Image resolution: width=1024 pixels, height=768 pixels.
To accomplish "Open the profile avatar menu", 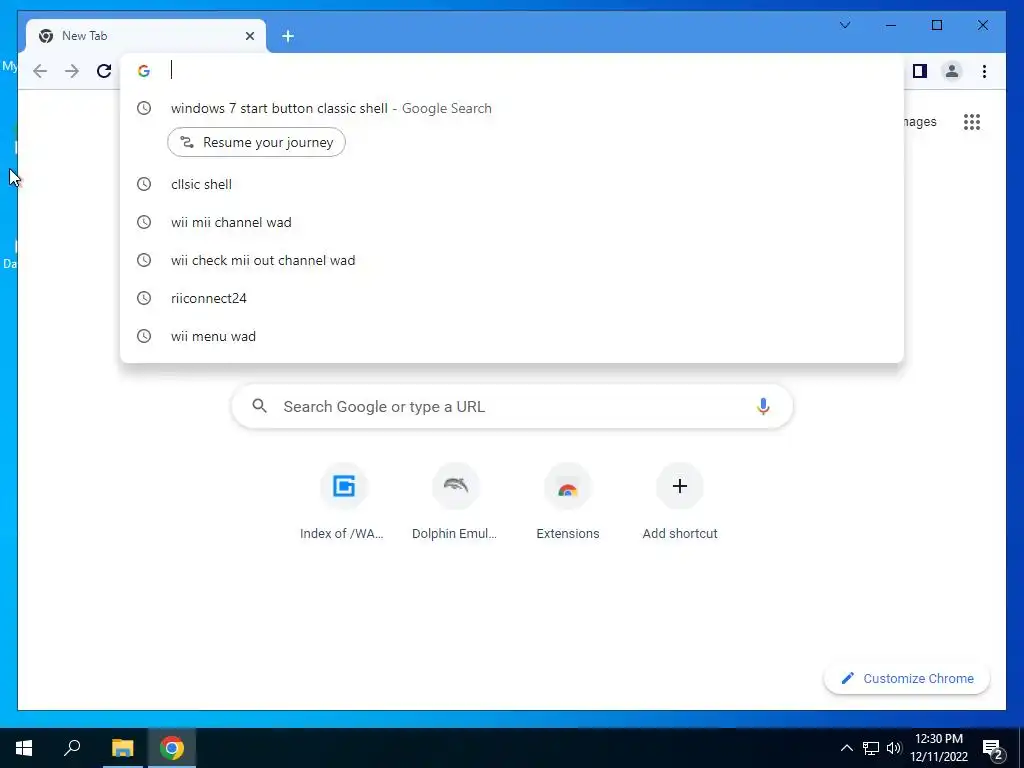I will pos(952,71).
